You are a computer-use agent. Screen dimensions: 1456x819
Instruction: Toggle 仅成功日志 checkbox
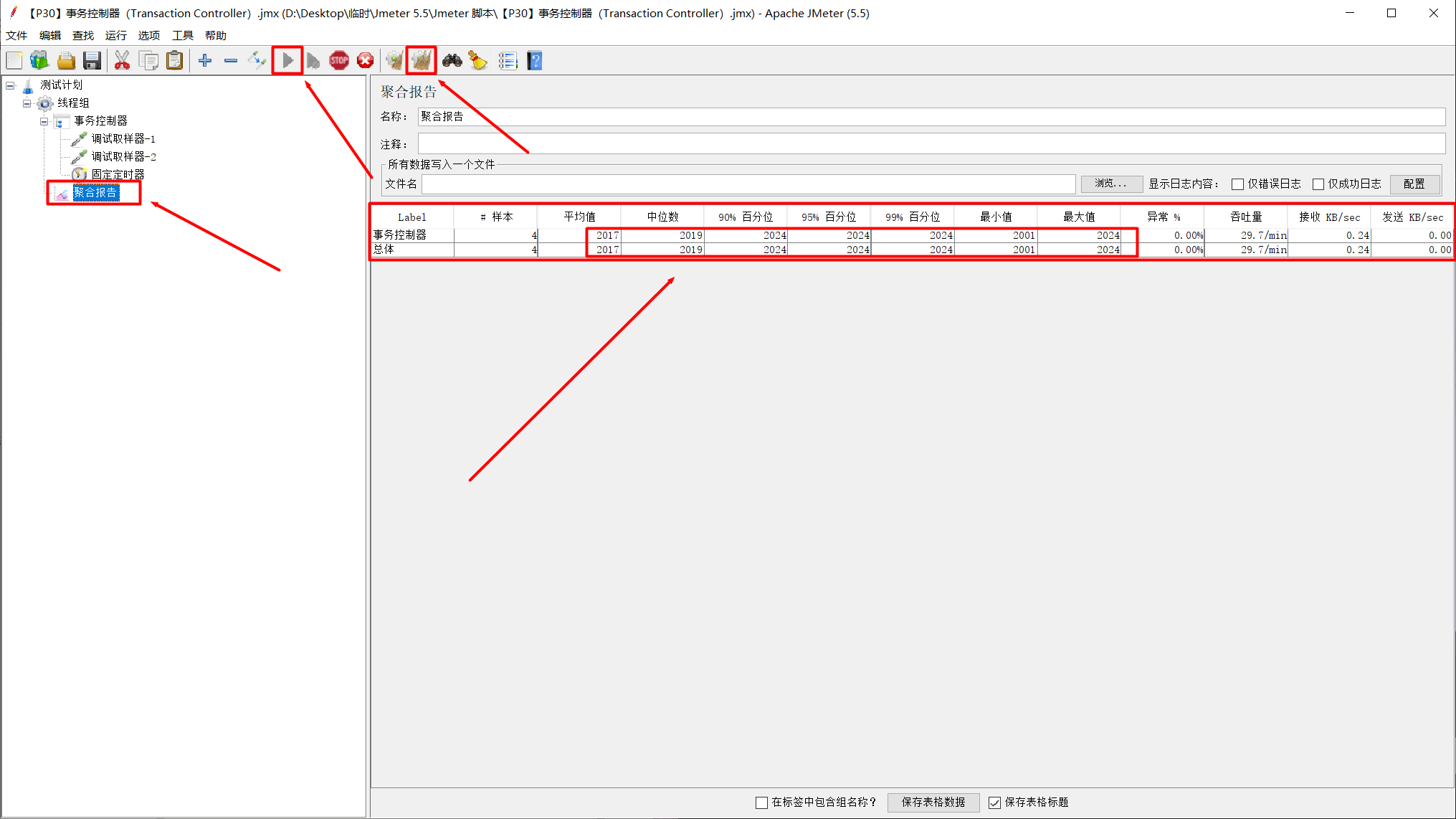(x=1318, y=184)
